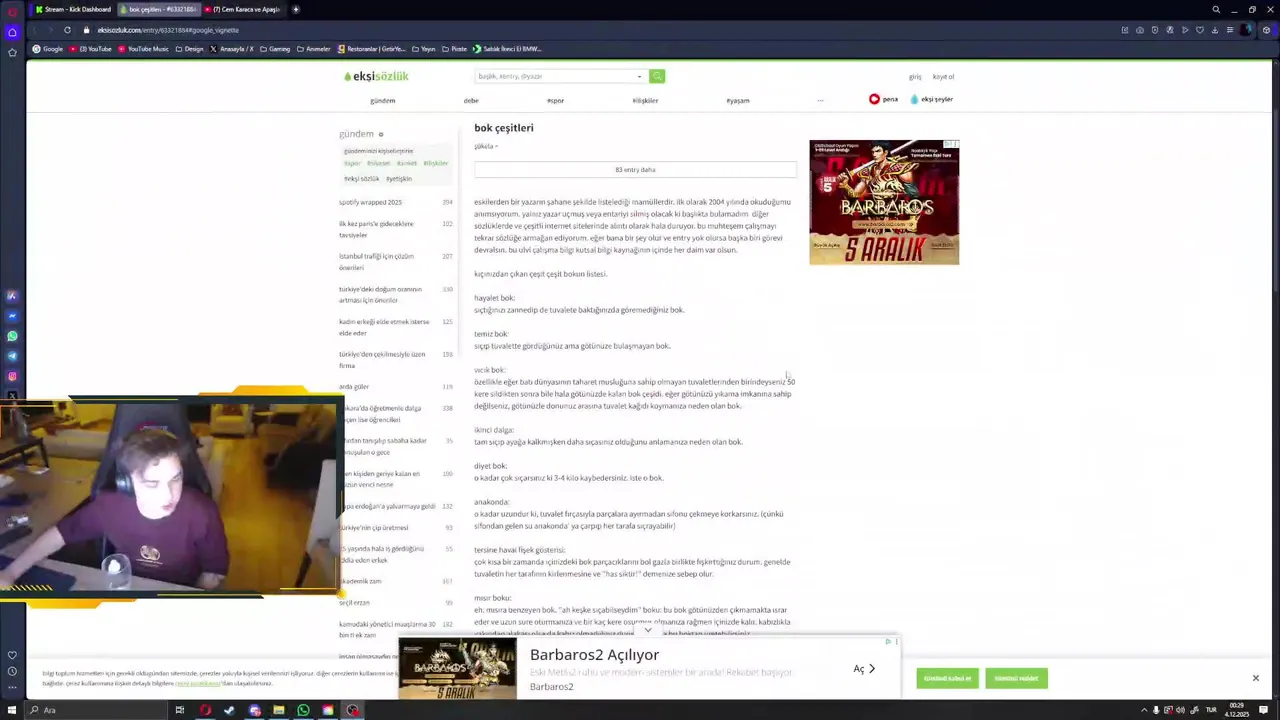Select the #spor channel menu item
Screen dimensions: 1280x720
coord(555,100)
